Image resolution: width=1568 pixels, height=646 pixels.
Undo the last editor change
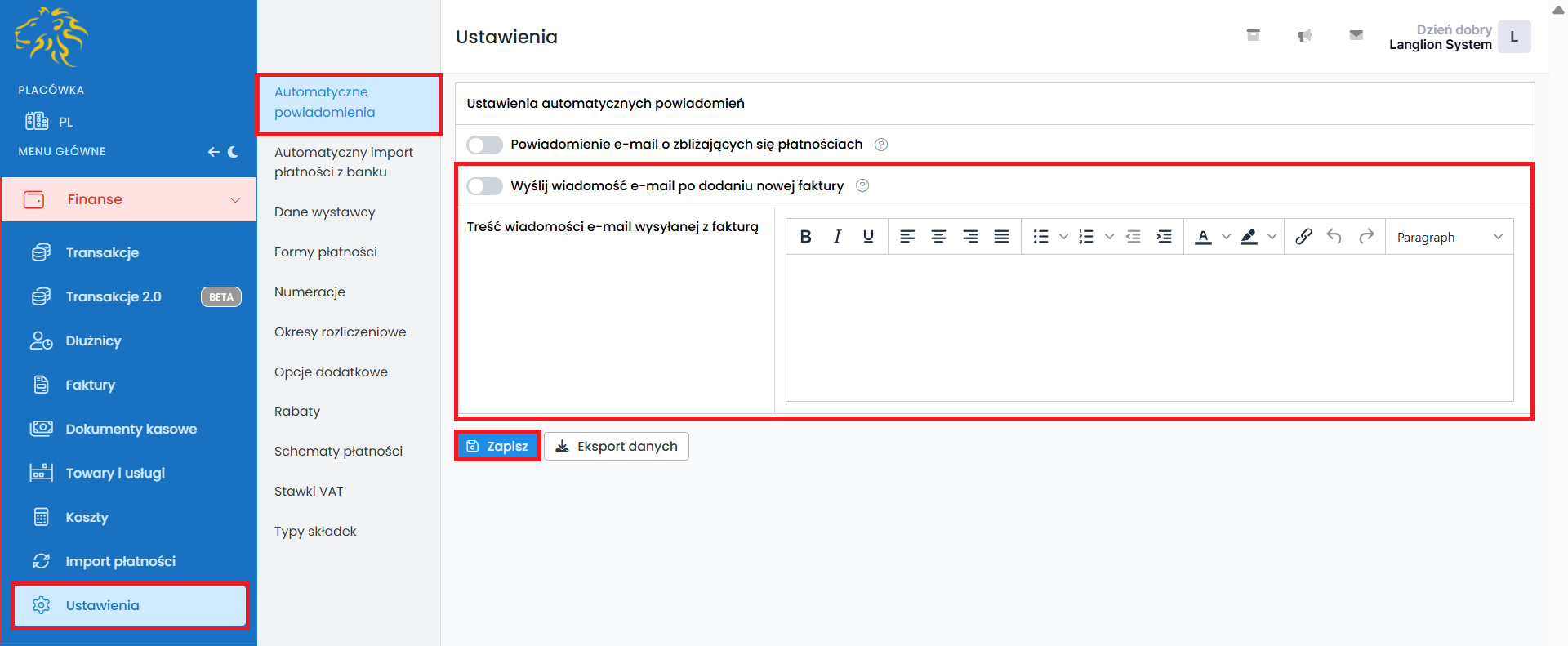tap(1334, 237)
